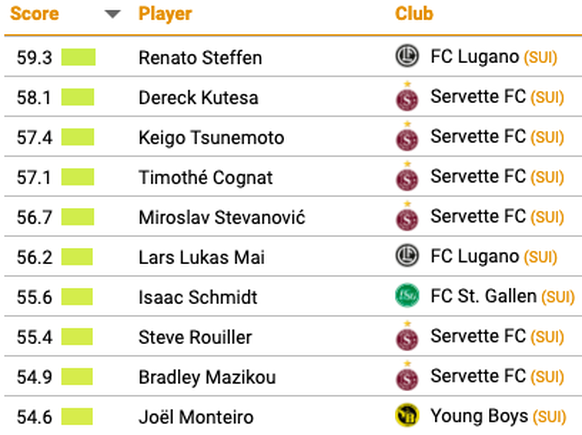Viewport: 582px width, 435px height.
Task: Click Young Boys yellow crest
Action: click(407, 415)
